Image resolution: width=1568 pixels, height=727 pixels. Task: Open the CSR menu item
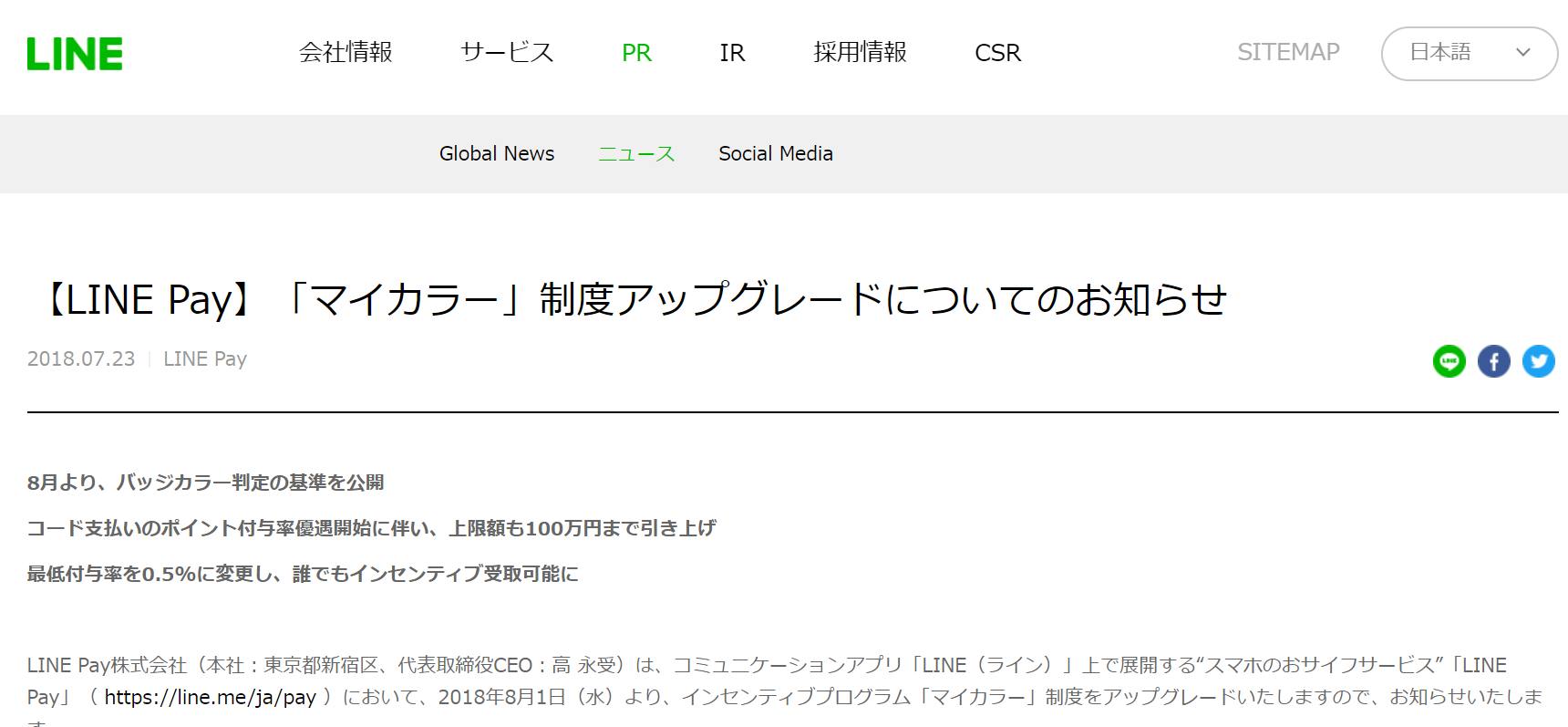pos(997,53)
